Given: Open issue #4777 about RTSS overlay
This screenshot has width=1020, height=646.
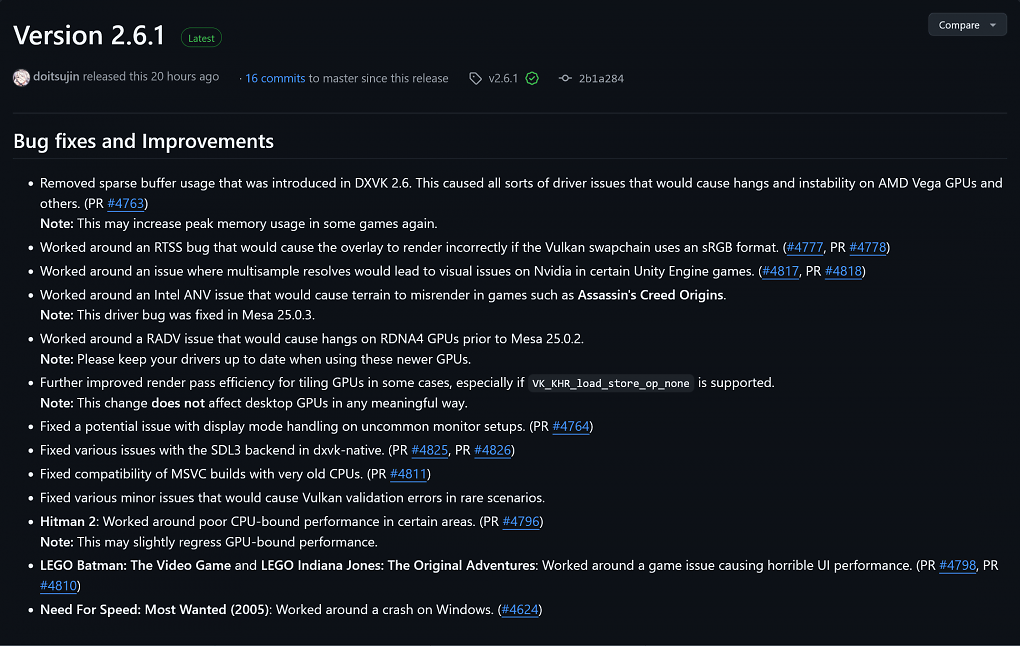Looking at the screenshot, I should pyautogui.click(x=805, y=247).
